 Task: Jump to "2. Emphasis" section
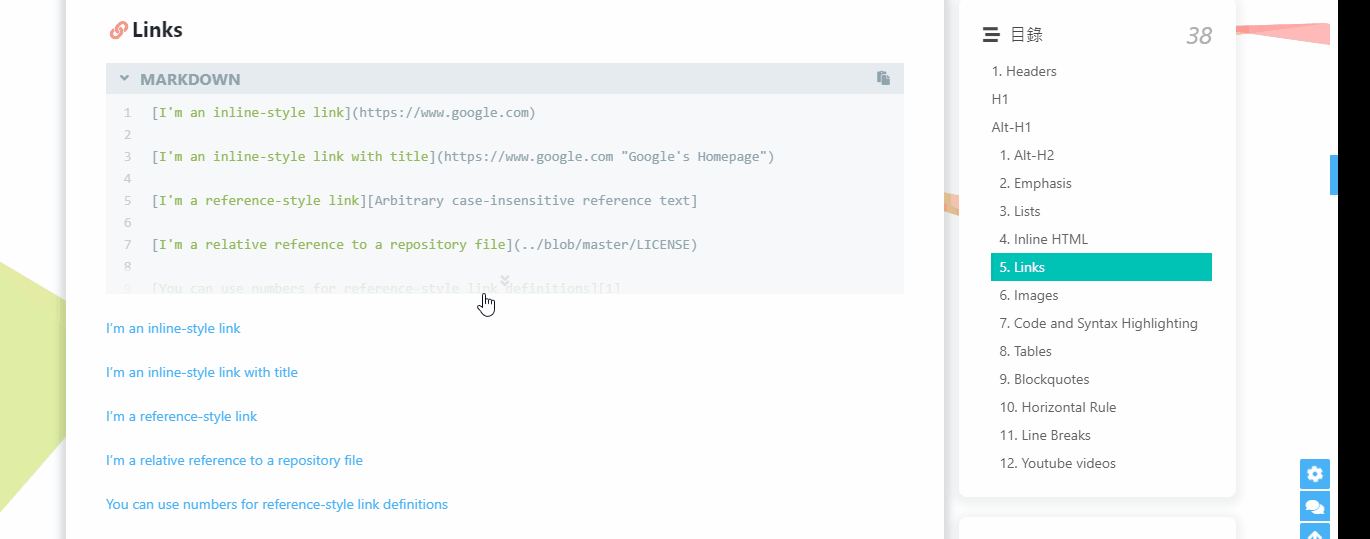1035,183
